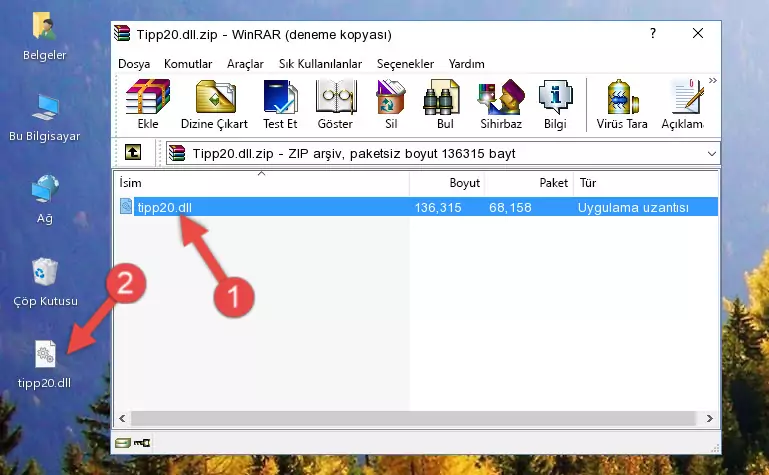The image size is (769, 475).
Task: Sort by the İsim column header
Action: (262, 183)
